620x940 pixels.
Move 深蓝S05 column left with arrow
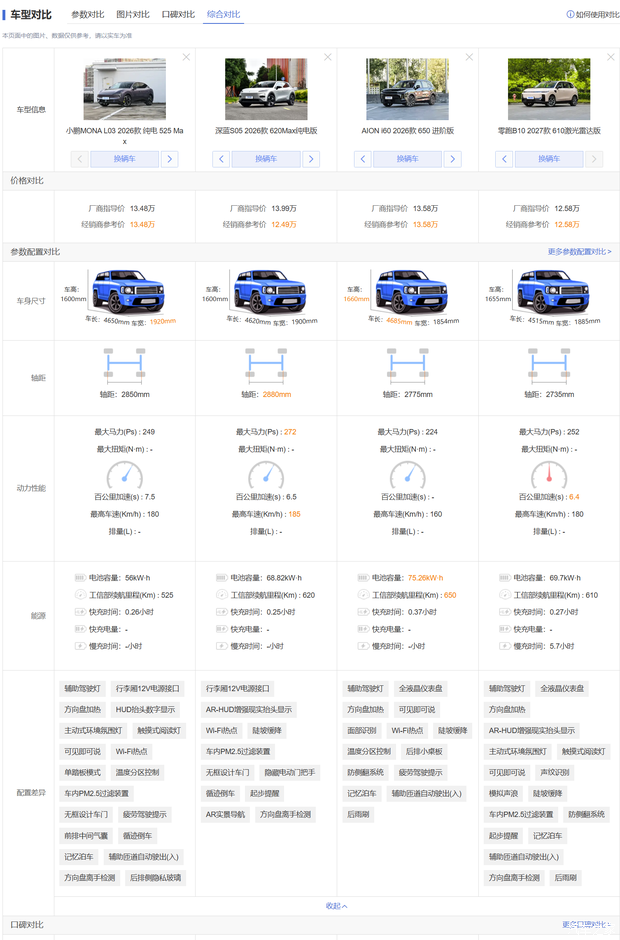tap(221, 159)
